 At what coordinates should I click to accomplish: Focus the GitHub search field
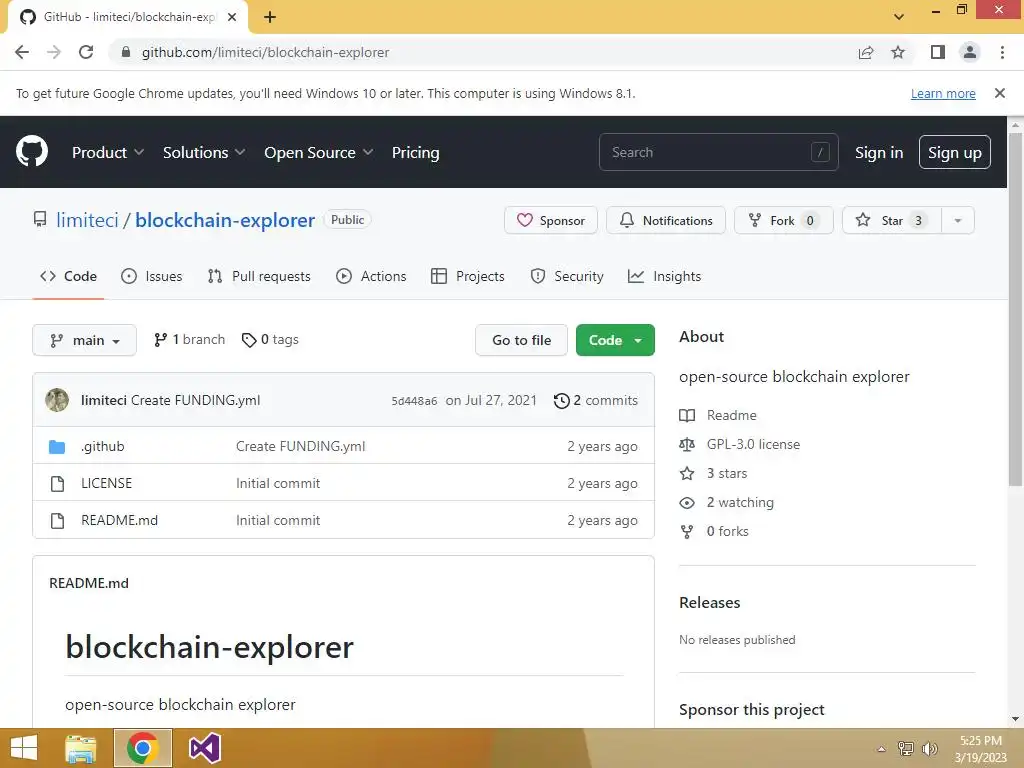pos(718,152)
